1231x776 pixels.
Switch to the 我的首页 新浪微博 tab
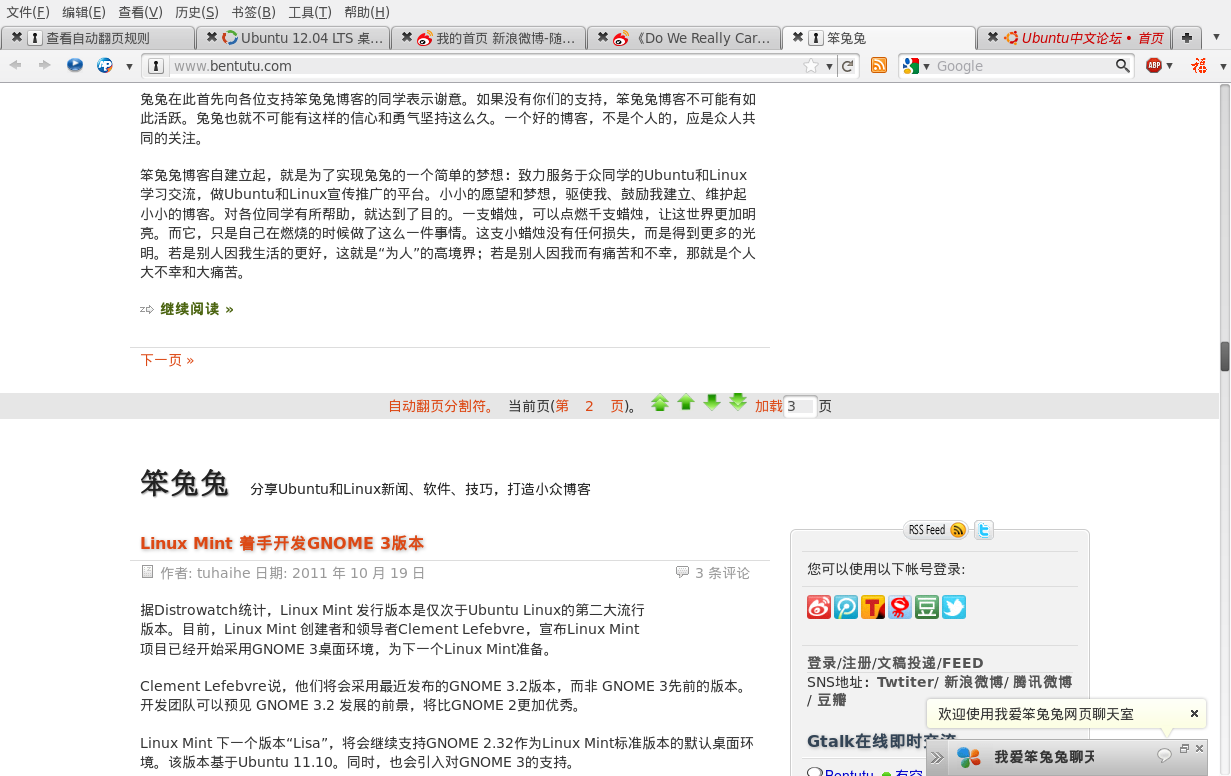(489, 38)
